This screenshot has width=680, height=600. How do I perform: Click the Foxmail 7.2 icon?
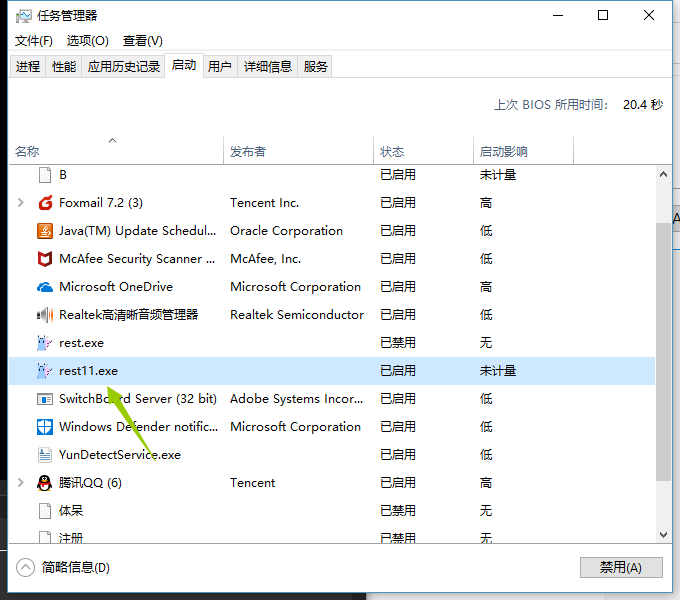point(45,202)
